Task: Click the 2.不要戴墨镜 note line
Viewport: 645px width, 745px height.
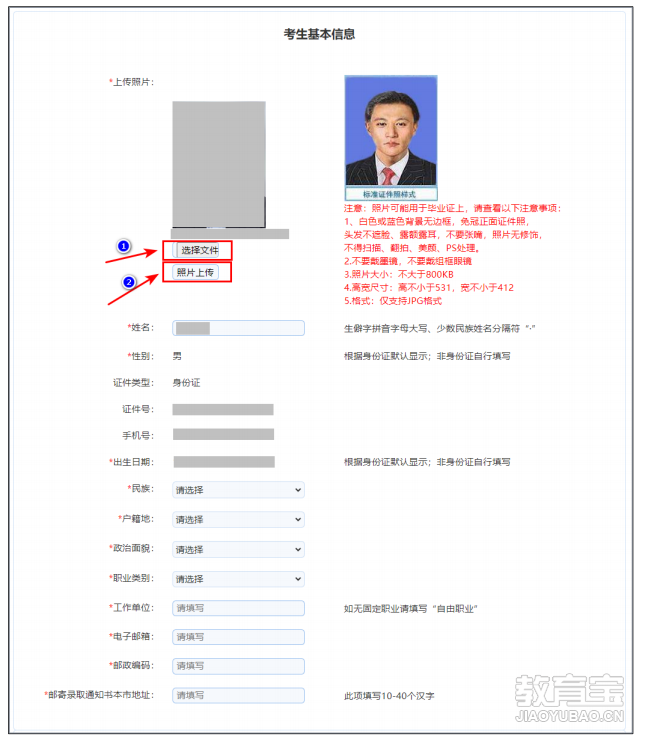Action: pos(408,261)
